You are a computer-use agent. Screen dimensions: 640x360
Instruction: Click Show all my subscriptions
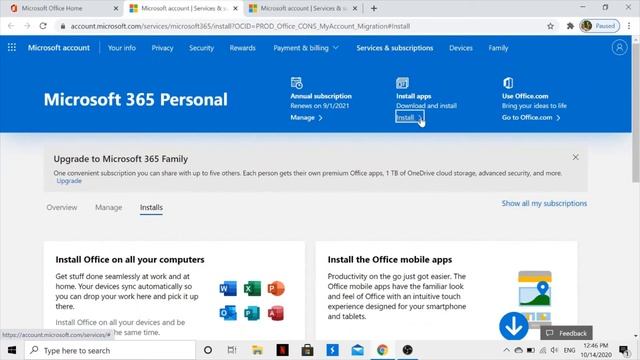[544, 203]
